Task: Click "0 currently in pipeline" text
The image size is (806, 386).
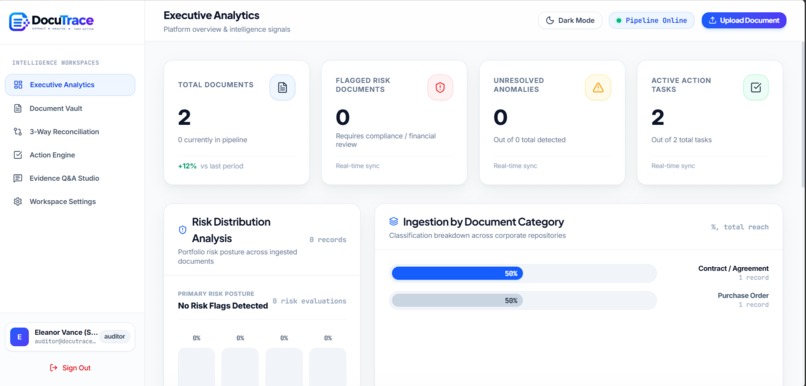Action: click(212, 140)
